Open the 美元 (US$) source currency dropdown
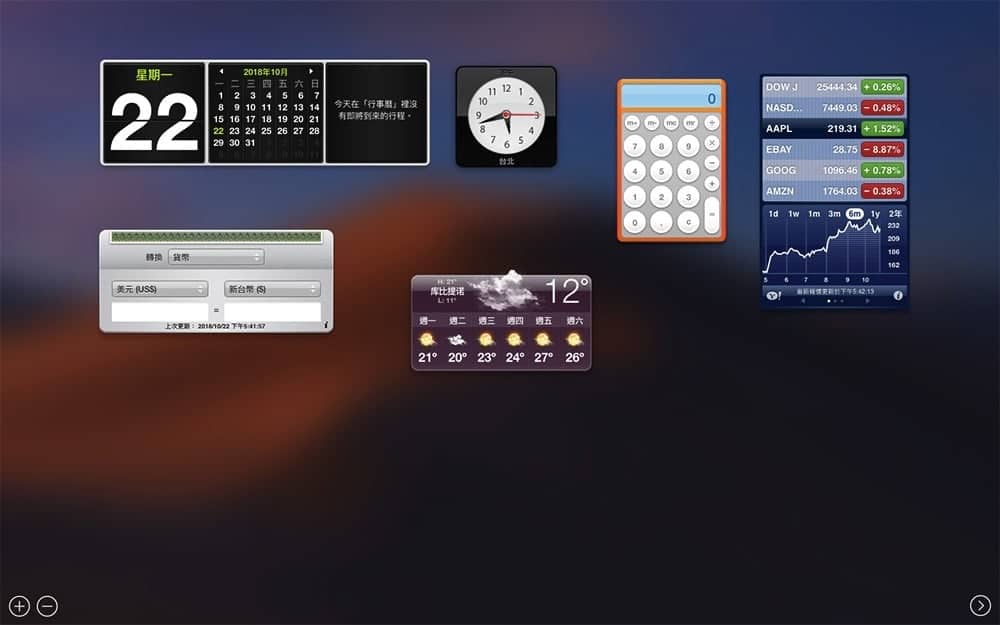The image size is (1000, 625). tap(159, 289)
